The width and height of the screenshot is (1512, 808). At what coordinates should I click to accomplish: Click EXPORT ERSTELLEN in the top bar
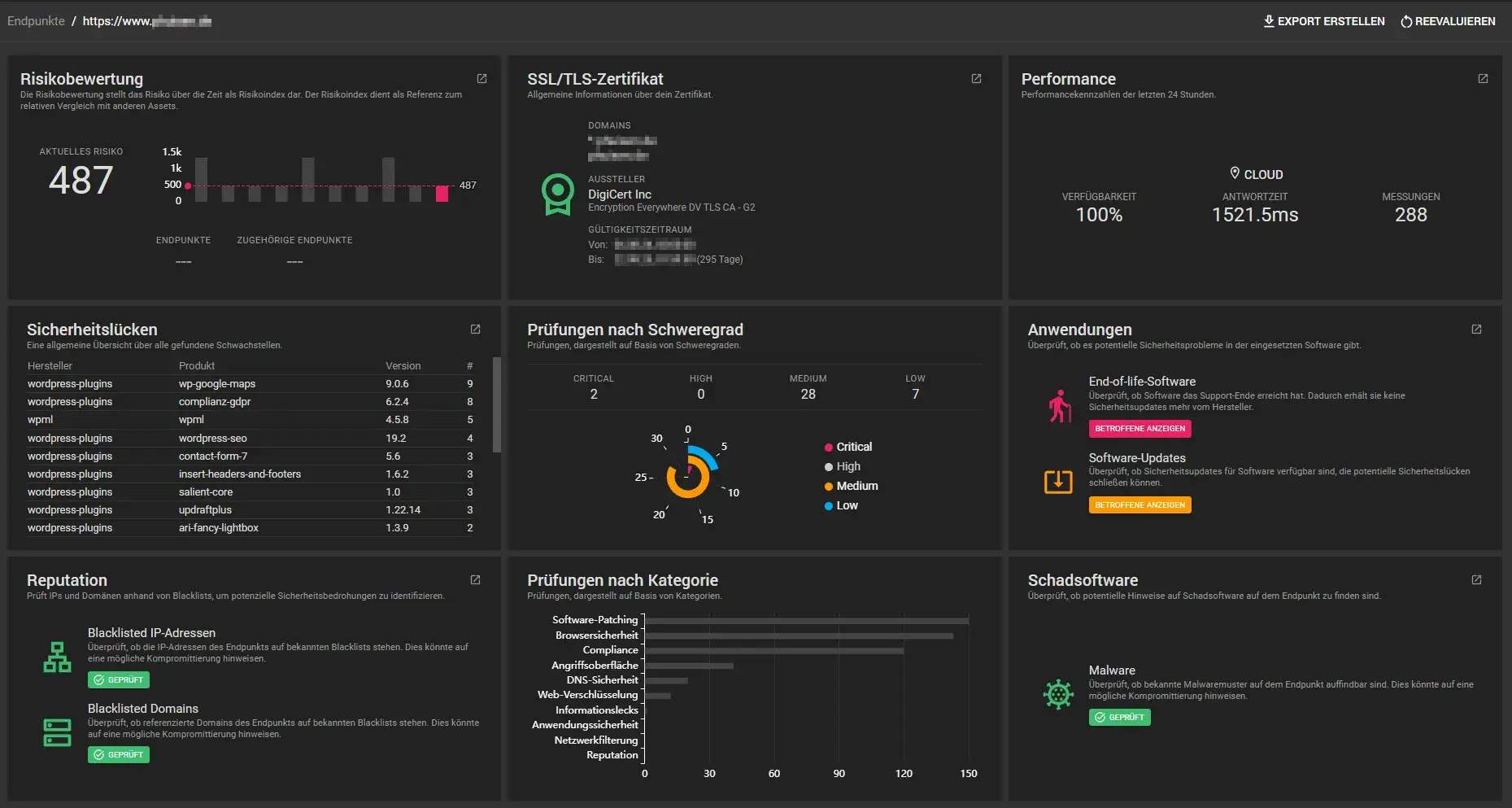click(x=1323, y=21)
